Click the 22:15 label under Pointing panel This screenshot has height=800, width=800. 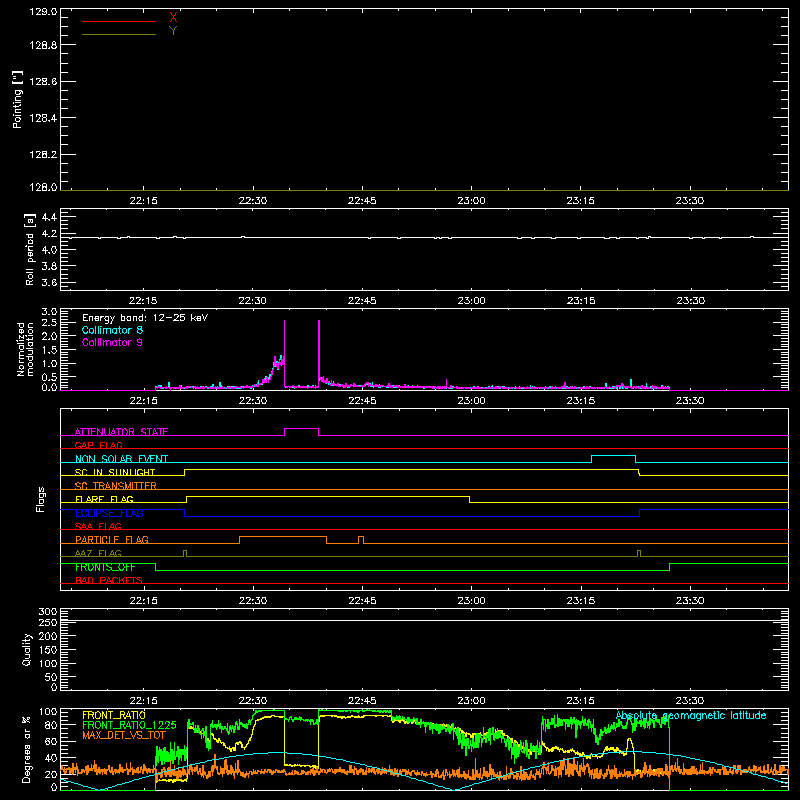point(143,201)
